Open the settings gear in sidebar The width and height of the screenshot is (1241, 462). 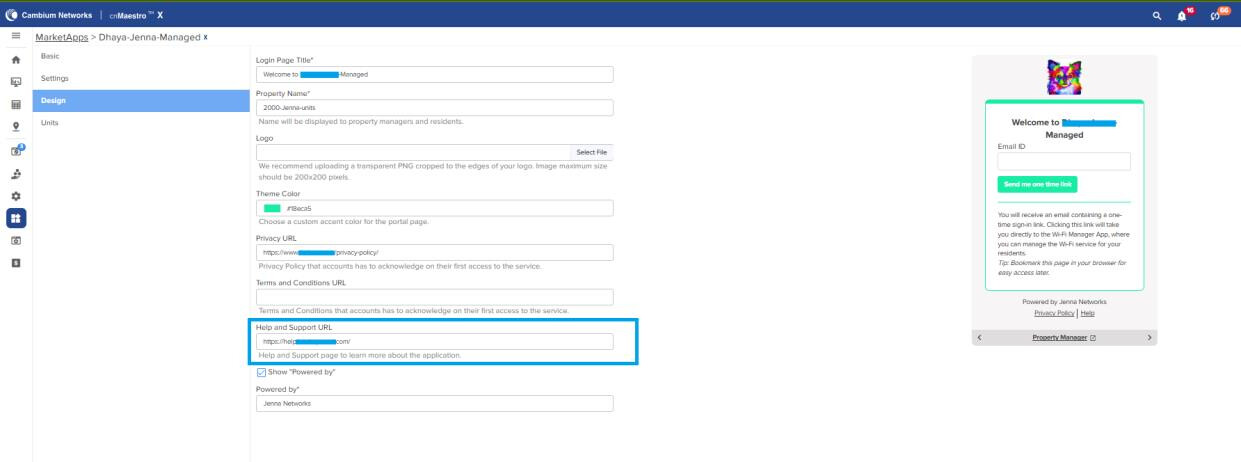[x=16, y=194]
